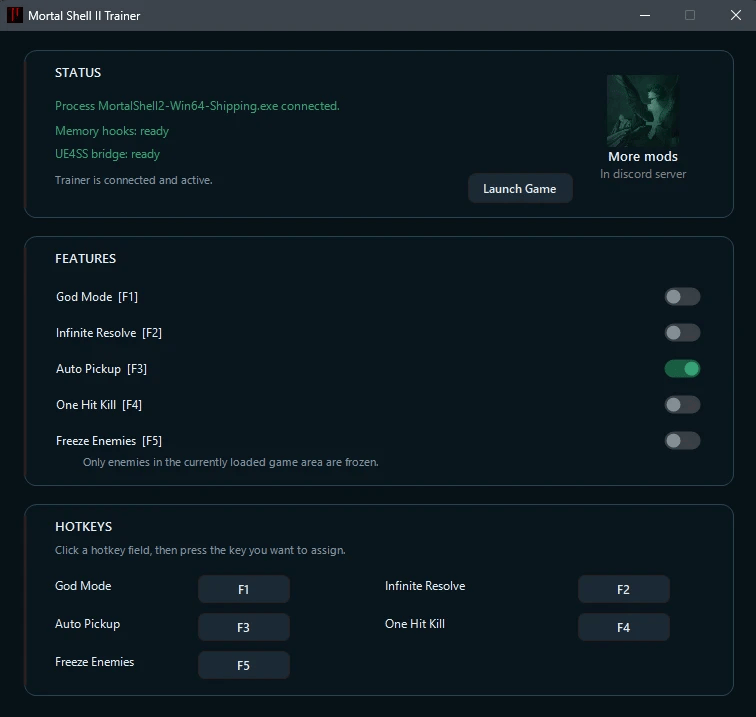Select Auto Pickup hotkey field F3
Screen dimensions: 756x717
(x=243, y=627)
